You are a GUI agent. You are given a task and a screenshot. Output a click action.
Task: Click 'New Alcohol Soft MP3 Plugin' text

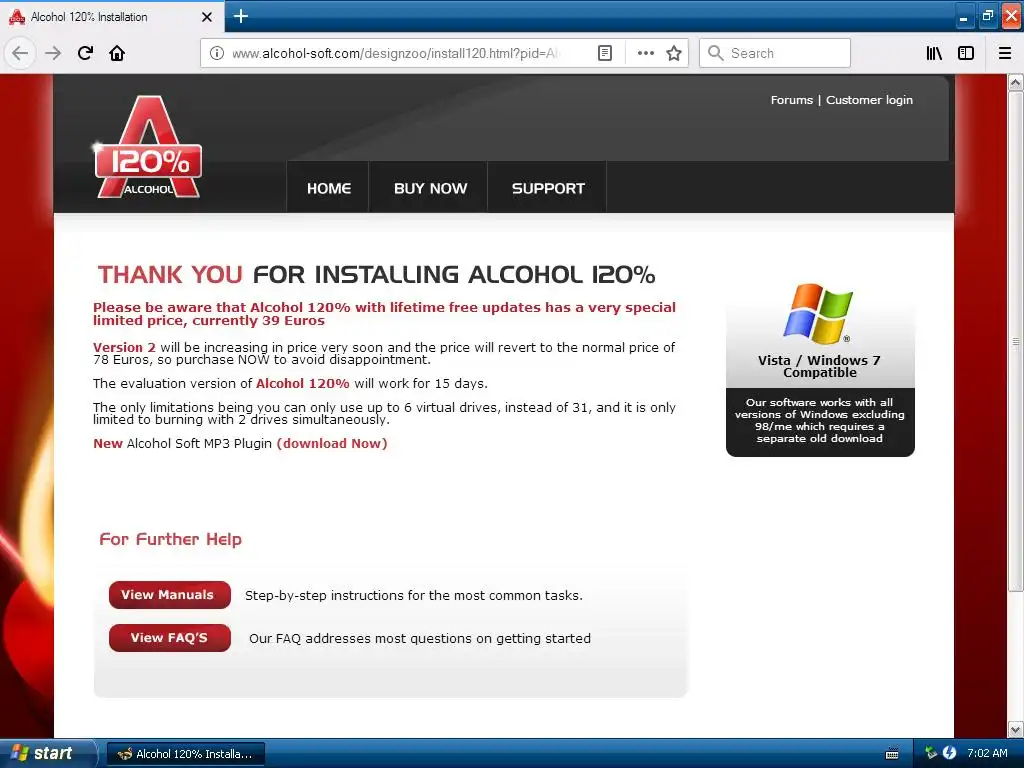pyautogui.click(x=182, y=443)
